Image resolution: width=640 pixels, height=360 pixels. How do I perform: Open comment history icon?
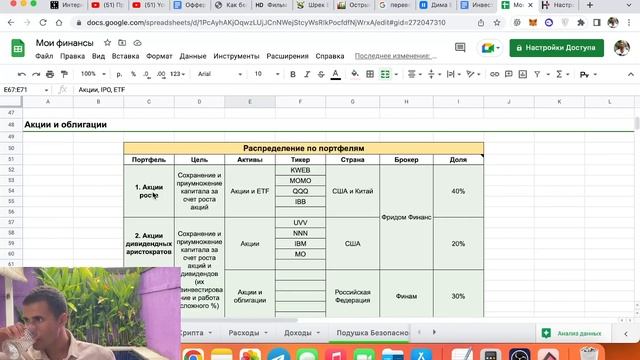pos(460,48)
